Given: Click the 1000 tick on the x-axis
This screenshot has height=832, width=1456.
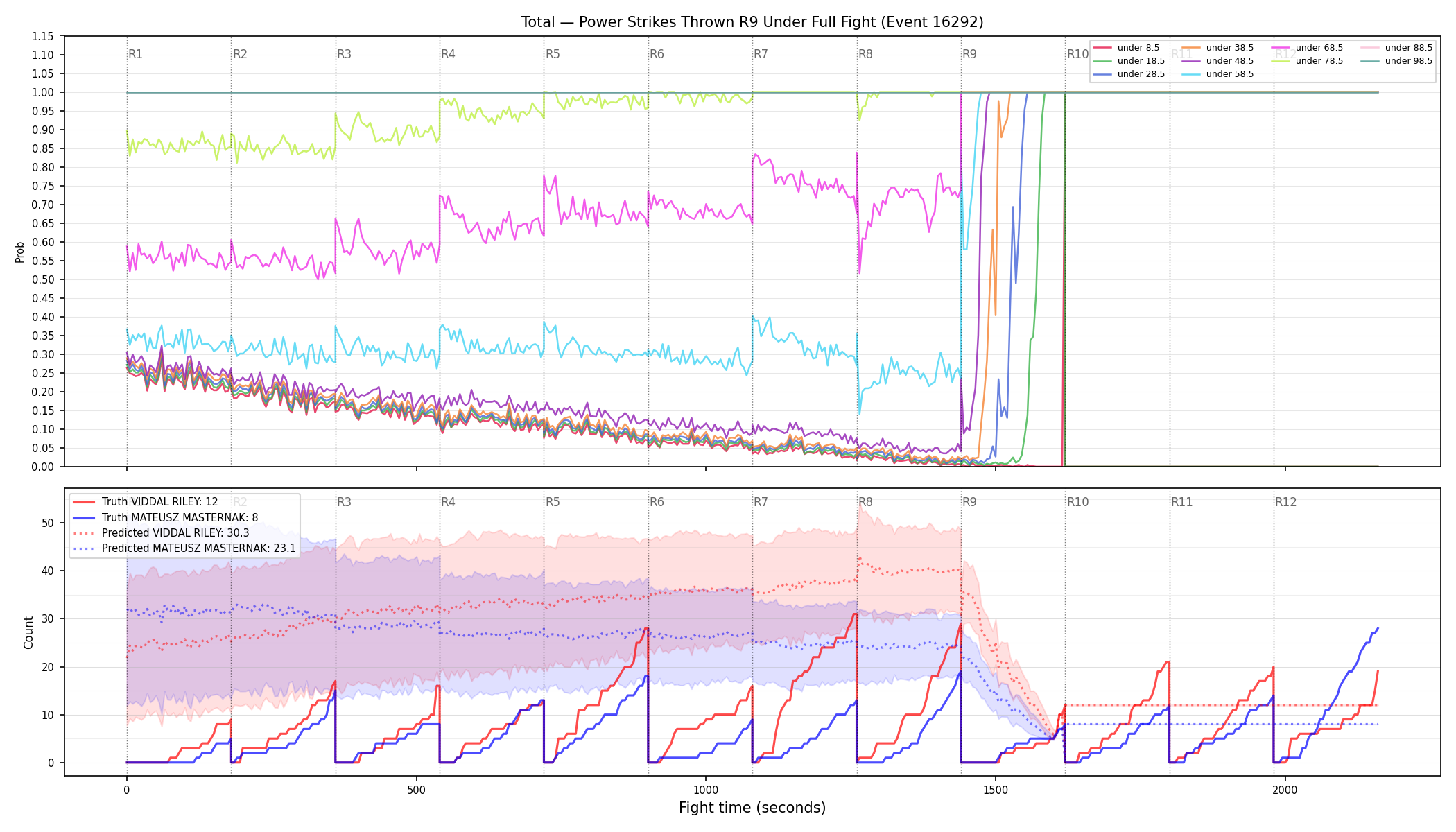Looking at the screenshot, I should (706, 790).
